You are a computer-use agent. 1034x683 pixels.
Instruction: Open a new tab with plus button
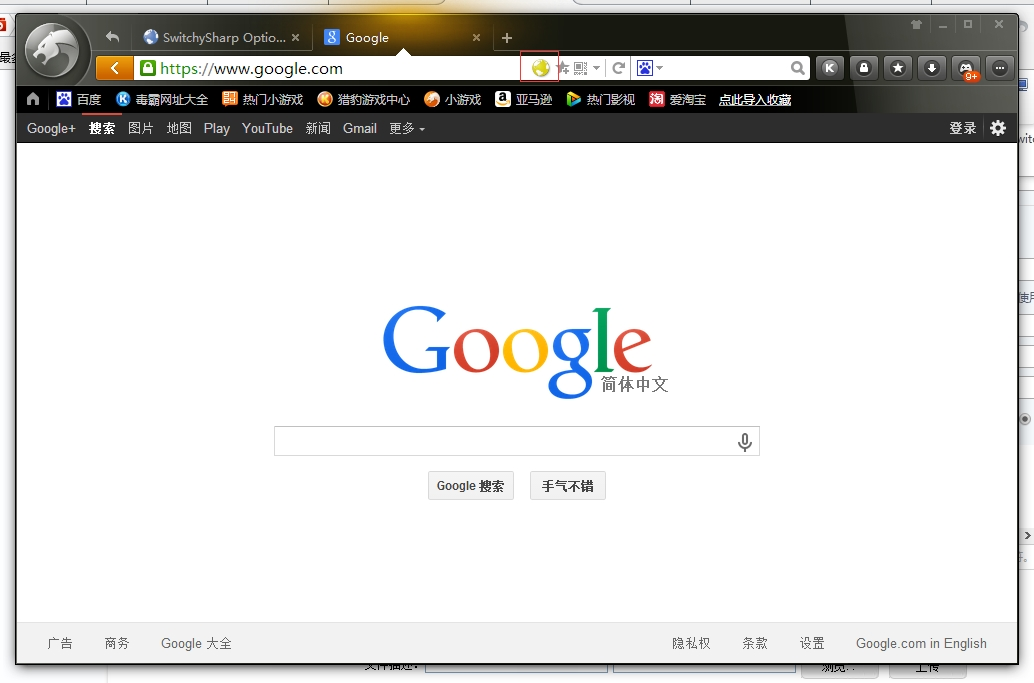(x=507, y=38)
